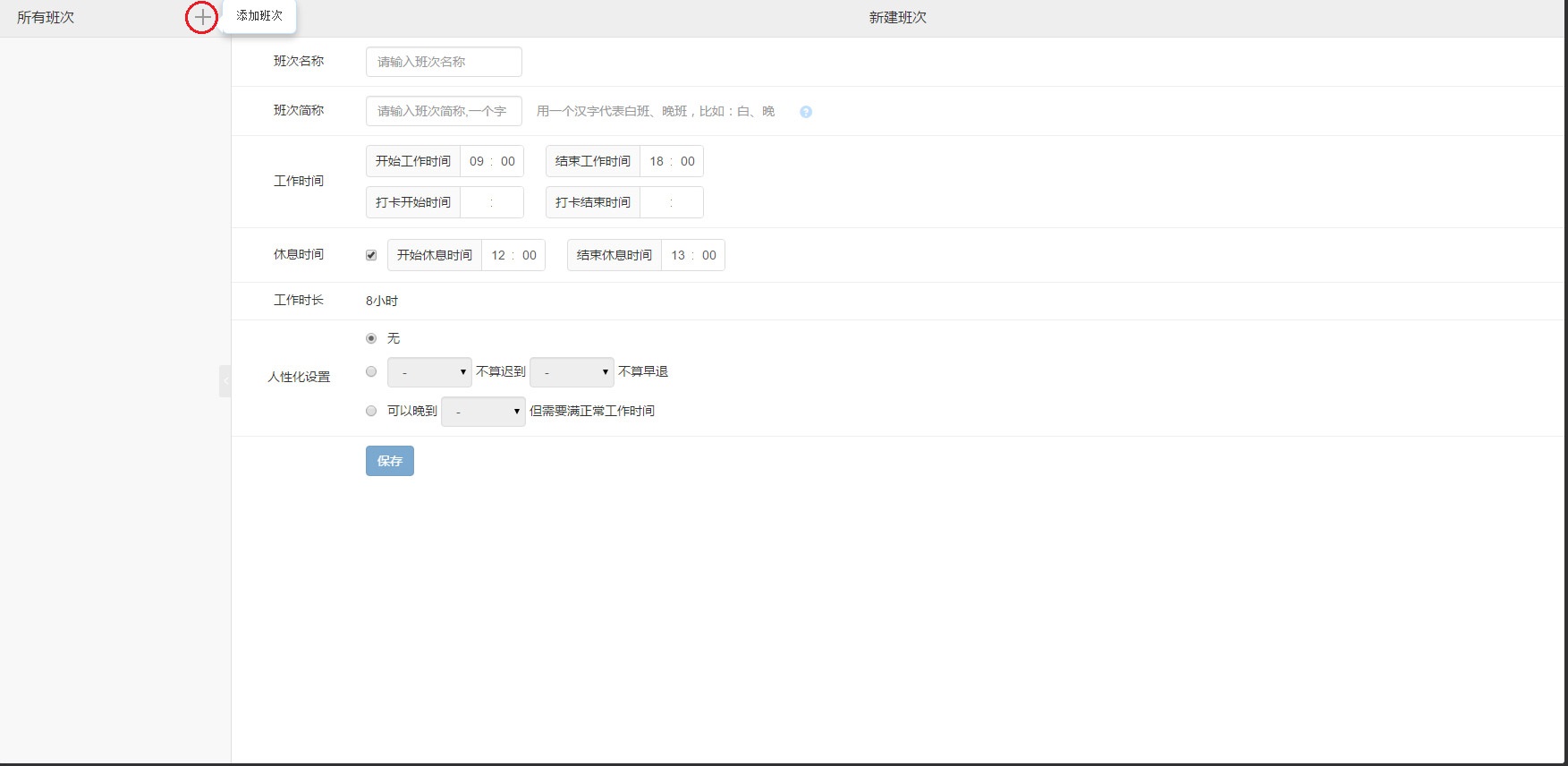Screen dimensions: 1568x766
Task: Click the empty 打卡开始时间 field
Action: tap(492, 202)
